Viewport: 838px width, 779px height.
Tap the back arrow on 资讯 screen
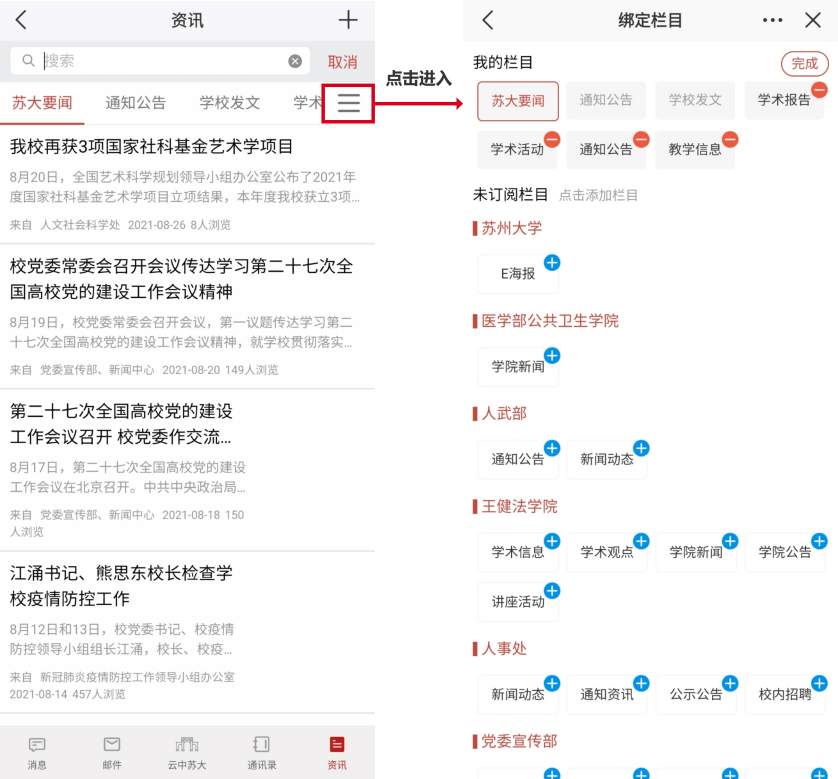pos(21,20)
